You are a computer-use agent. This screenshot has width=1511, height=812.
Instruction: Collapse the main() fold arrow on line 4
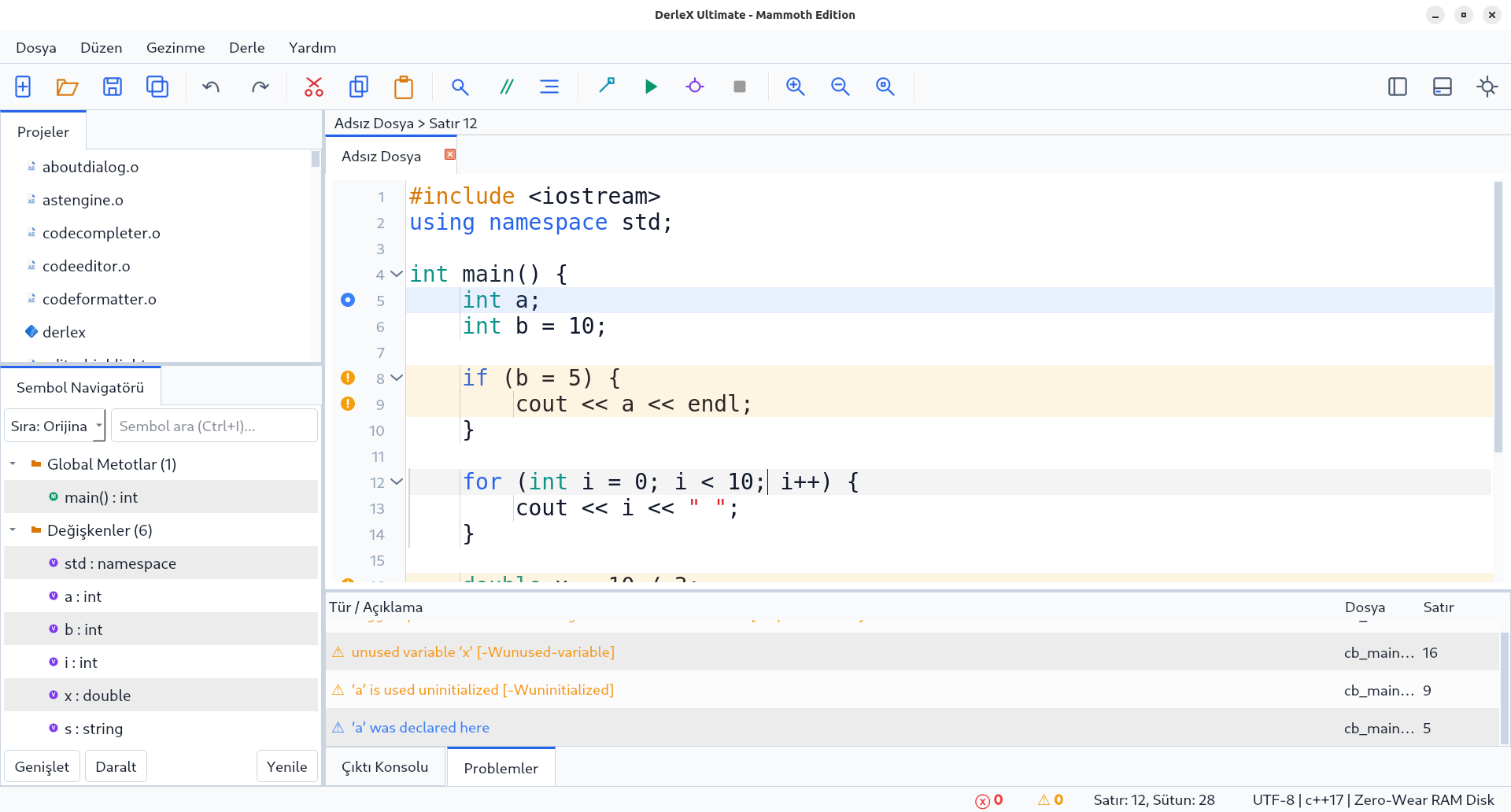coord(397,274)
